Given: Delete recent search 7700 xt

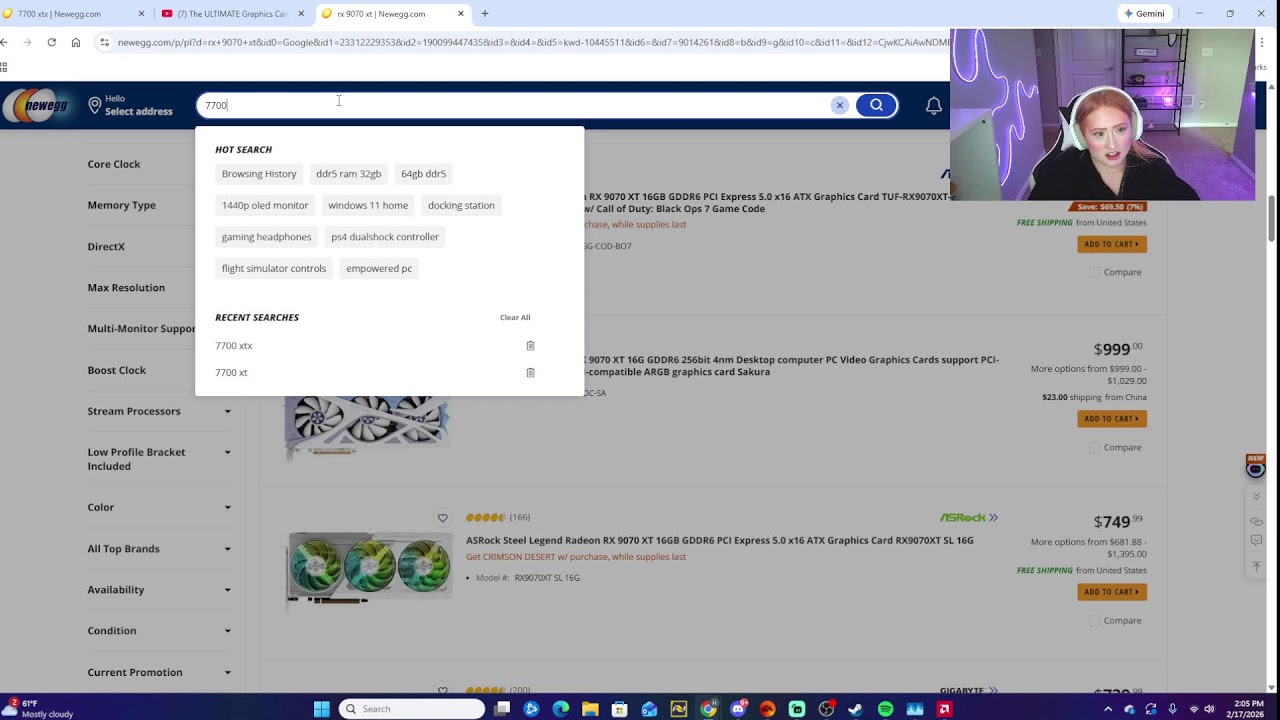Looking at the screenshot, I should click(x=530, y=373).
